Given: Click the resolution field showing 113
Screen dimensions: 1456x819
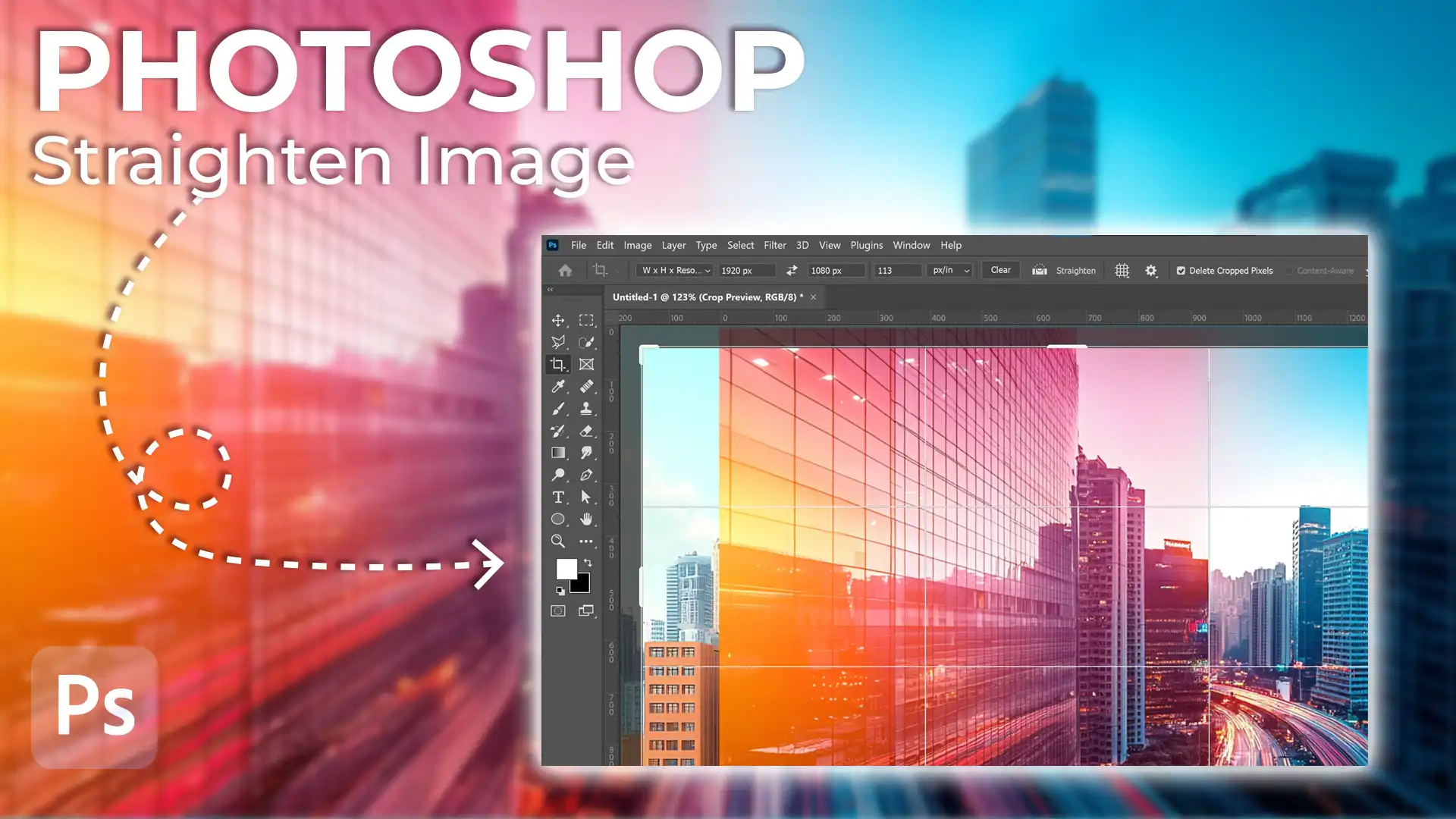Looking at the screenshot, I should pyautogui.click(x=897, y=271).
